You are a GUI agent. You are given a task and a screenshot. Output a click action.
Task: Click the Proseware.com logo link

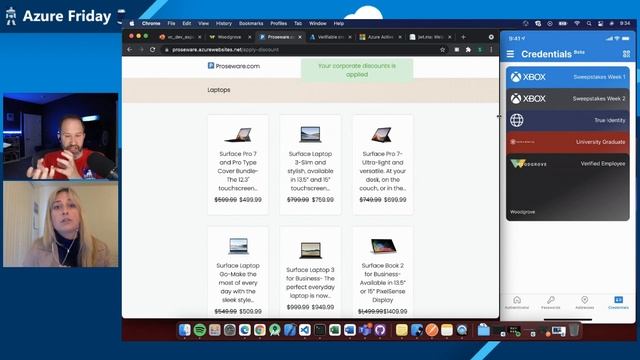234,66
